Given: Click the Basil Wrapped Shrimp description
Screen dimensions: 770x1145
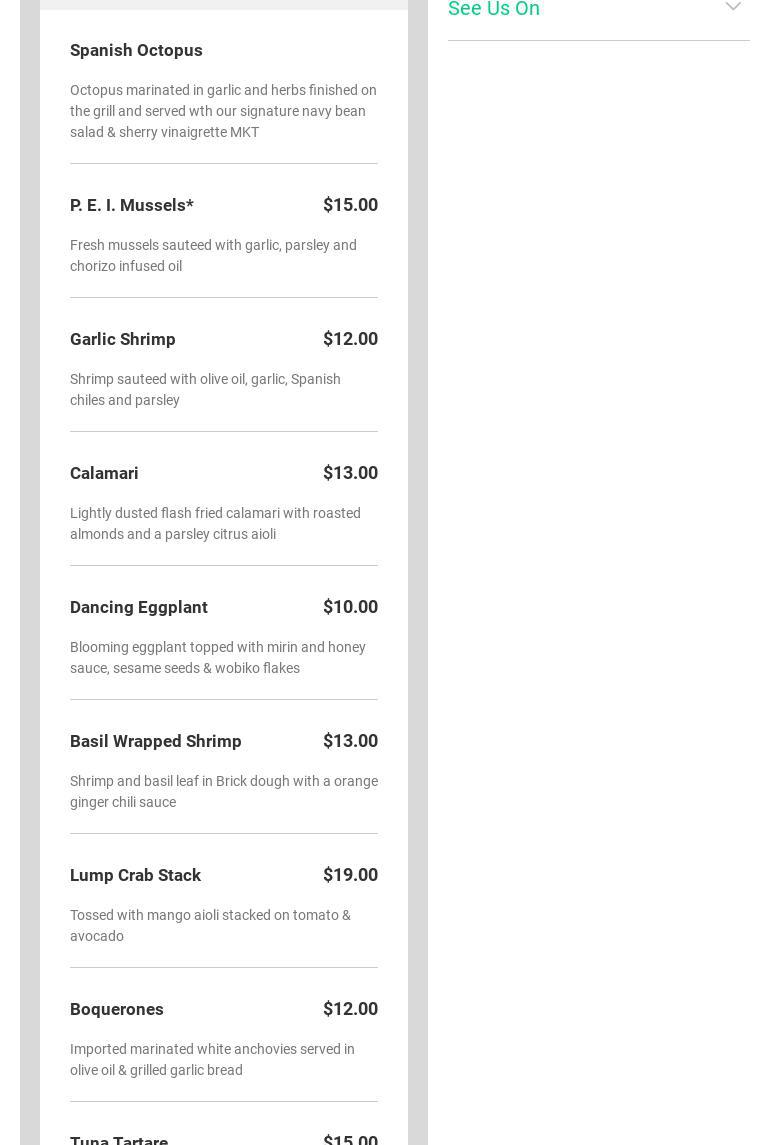Looking at the screenshot, I should pyautogui.click(x=223, y=791).
